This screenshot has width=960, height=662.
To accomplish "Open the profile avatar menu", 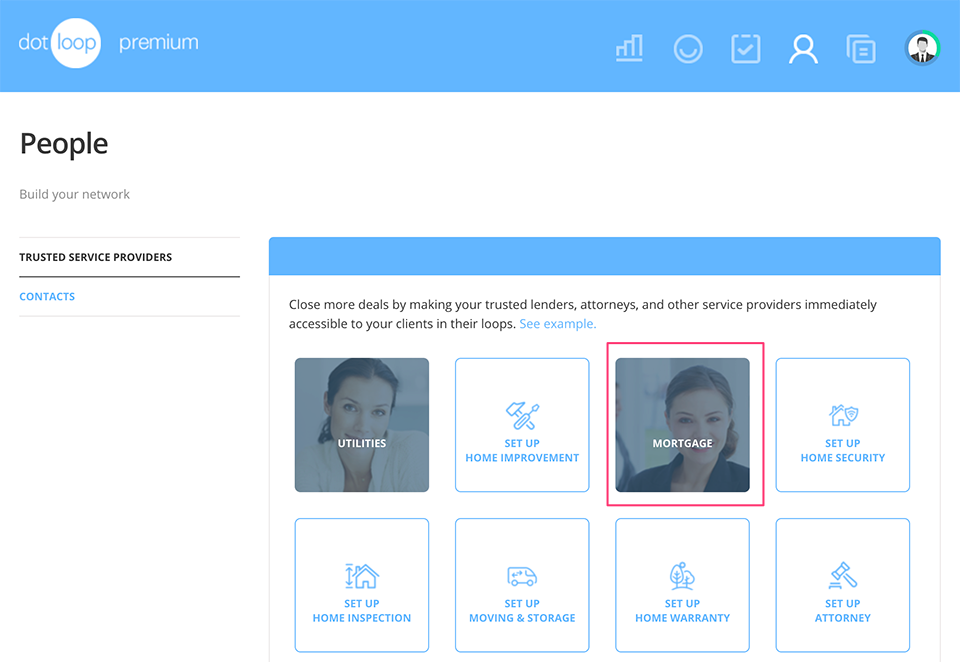I will click(x=922, y=48).
